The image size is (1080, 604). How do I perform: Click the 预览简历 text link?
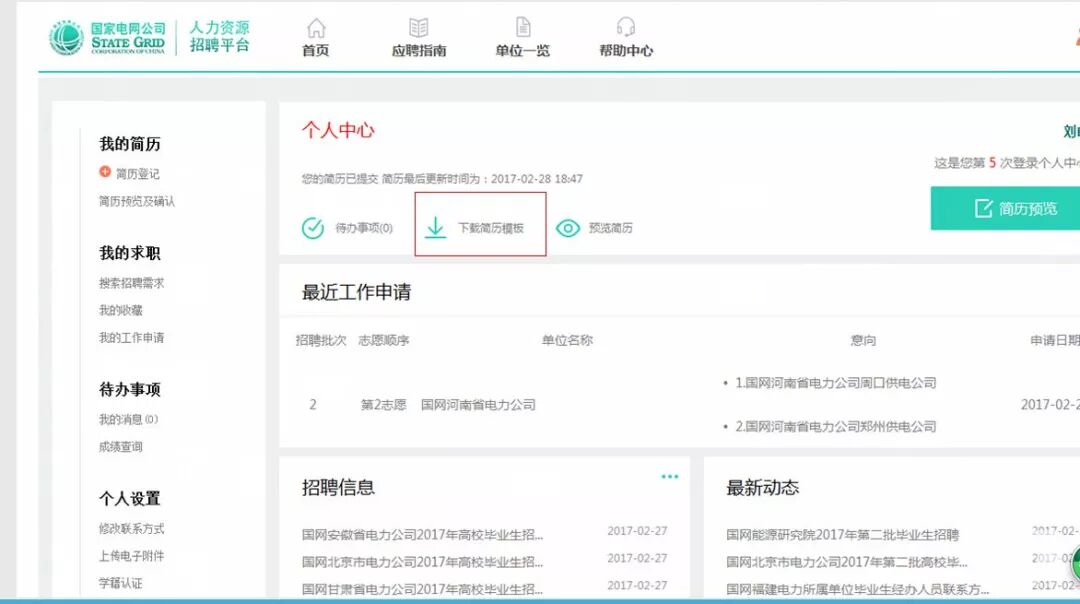tap(610, 228)
